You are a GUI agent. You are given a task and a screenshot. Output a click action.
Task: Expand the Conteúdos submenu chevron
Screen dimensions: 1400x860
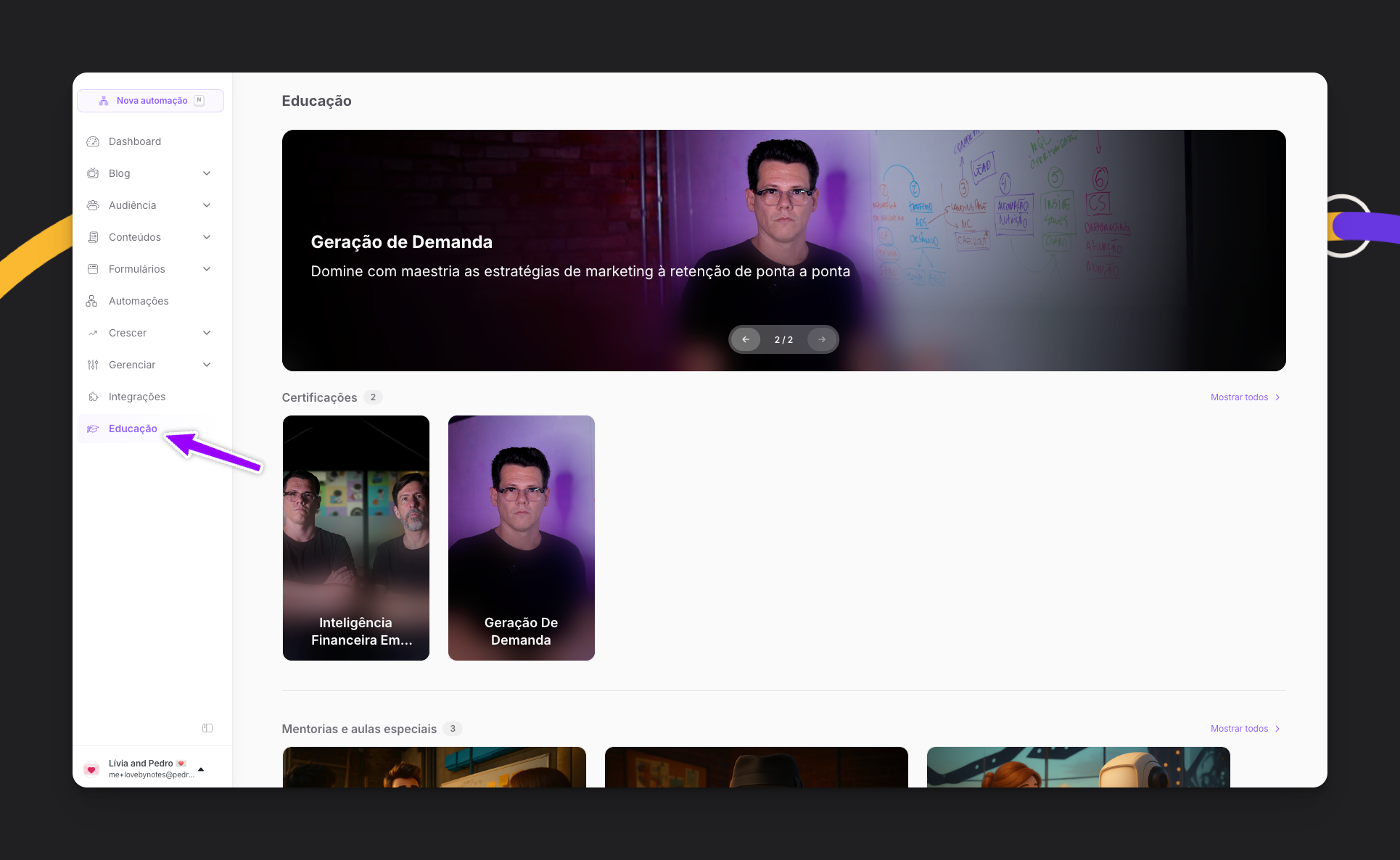(x=207, y=237)
